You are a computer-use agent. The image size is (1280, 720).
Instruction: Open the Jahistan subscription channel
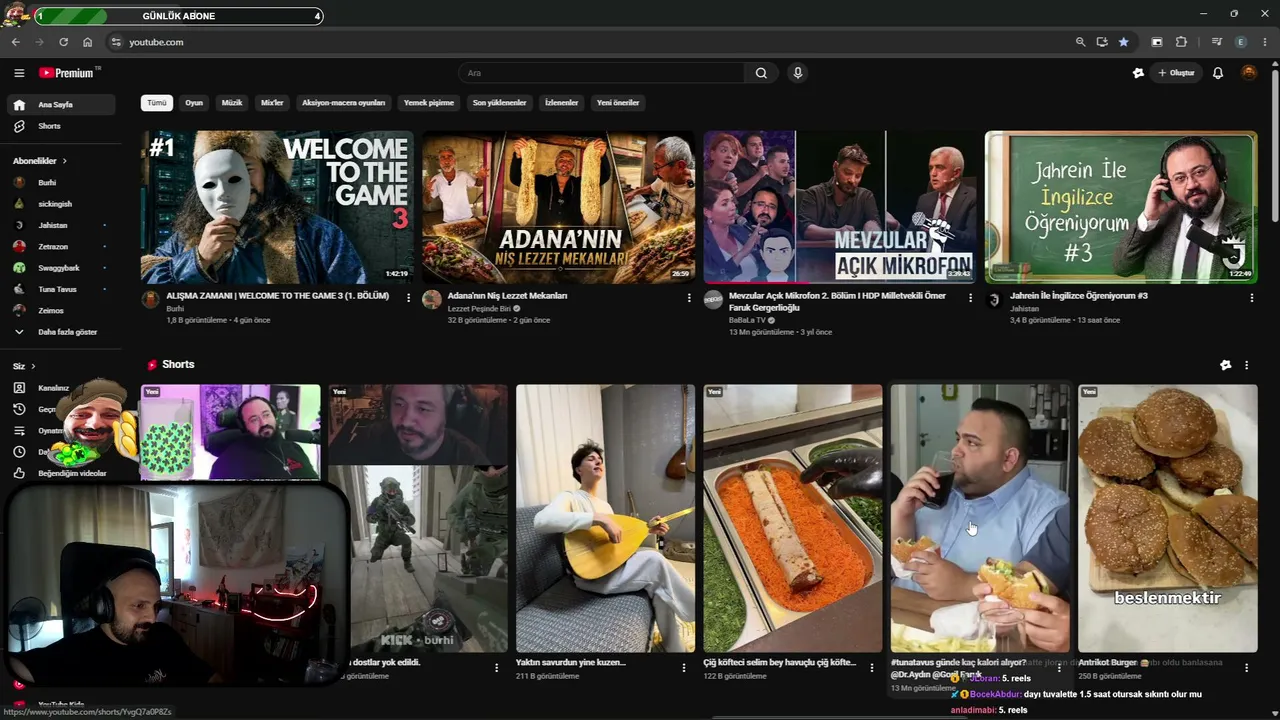60,225
